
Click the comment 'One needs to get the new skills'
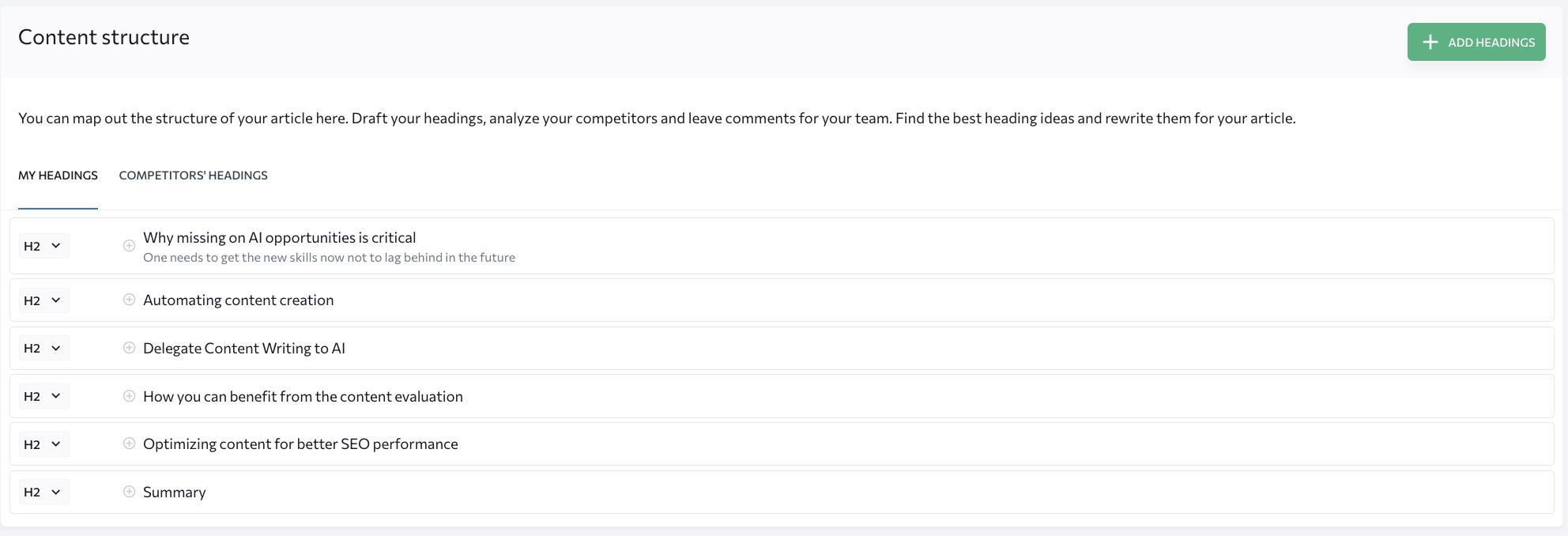click(x=329, y=258)
